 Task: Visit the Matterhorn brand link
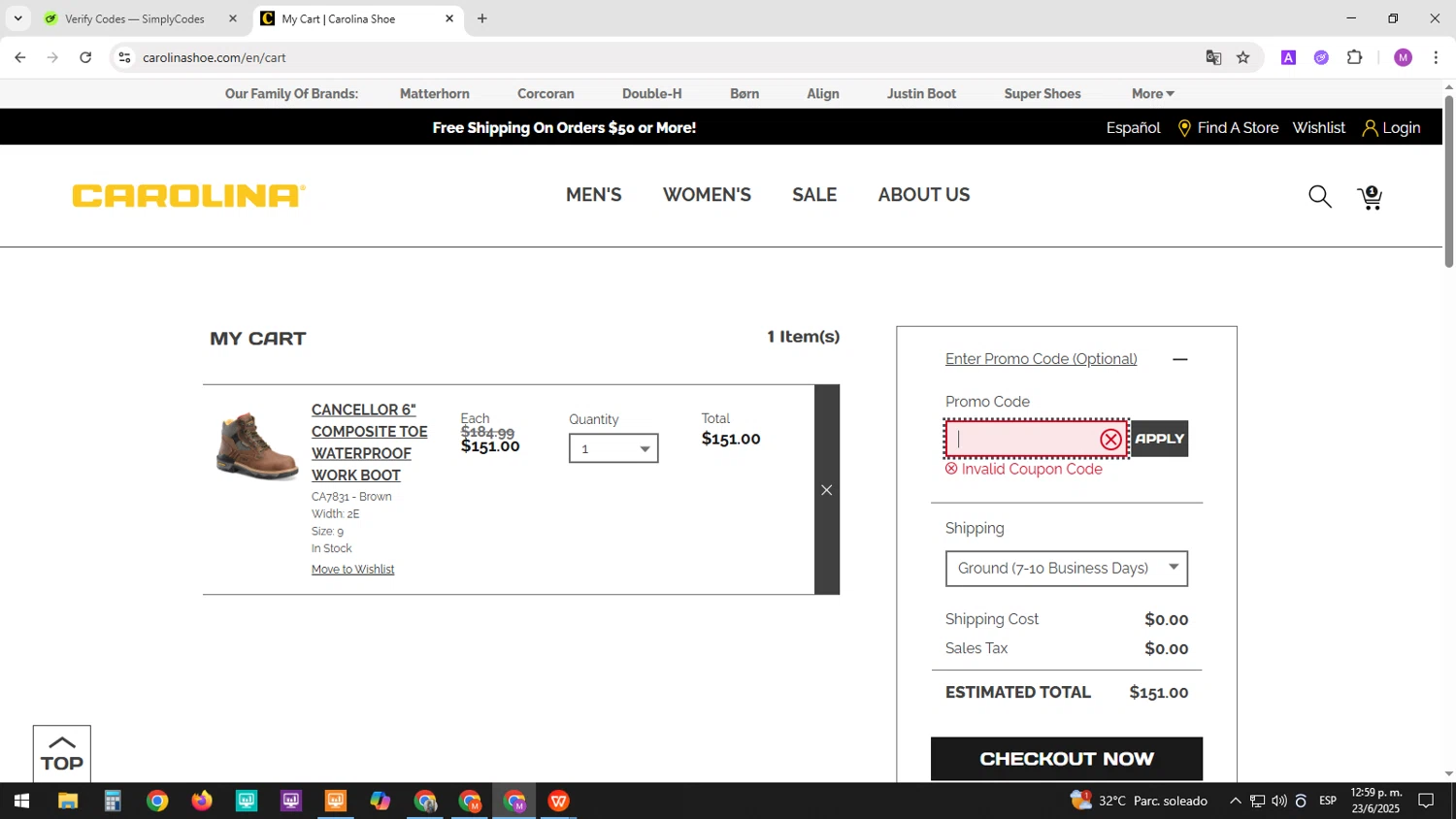(x=435, y=94)
